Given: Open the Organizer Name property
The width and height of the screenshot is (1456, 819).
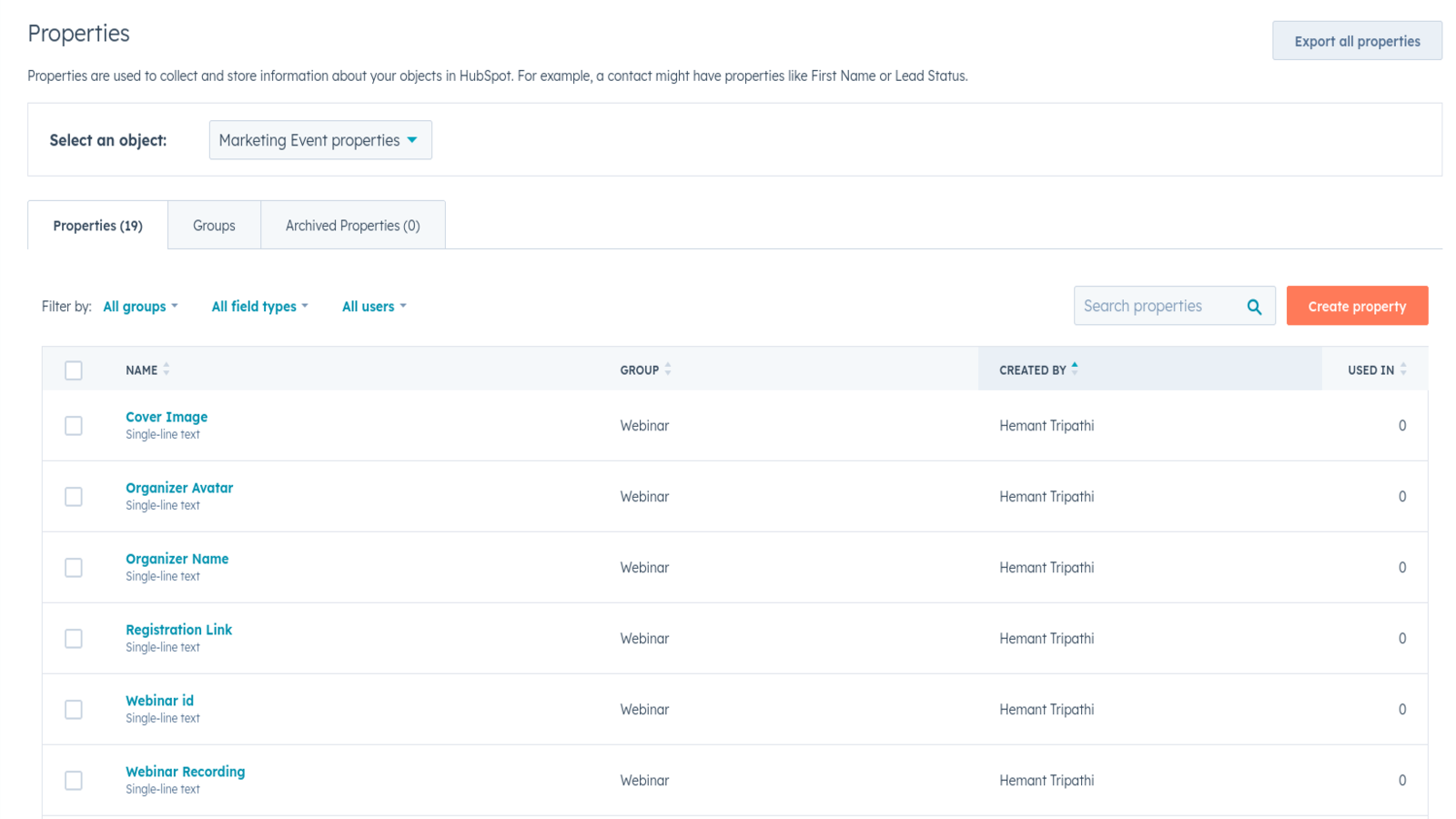Looking at the screenshot, I should (177, 558).
